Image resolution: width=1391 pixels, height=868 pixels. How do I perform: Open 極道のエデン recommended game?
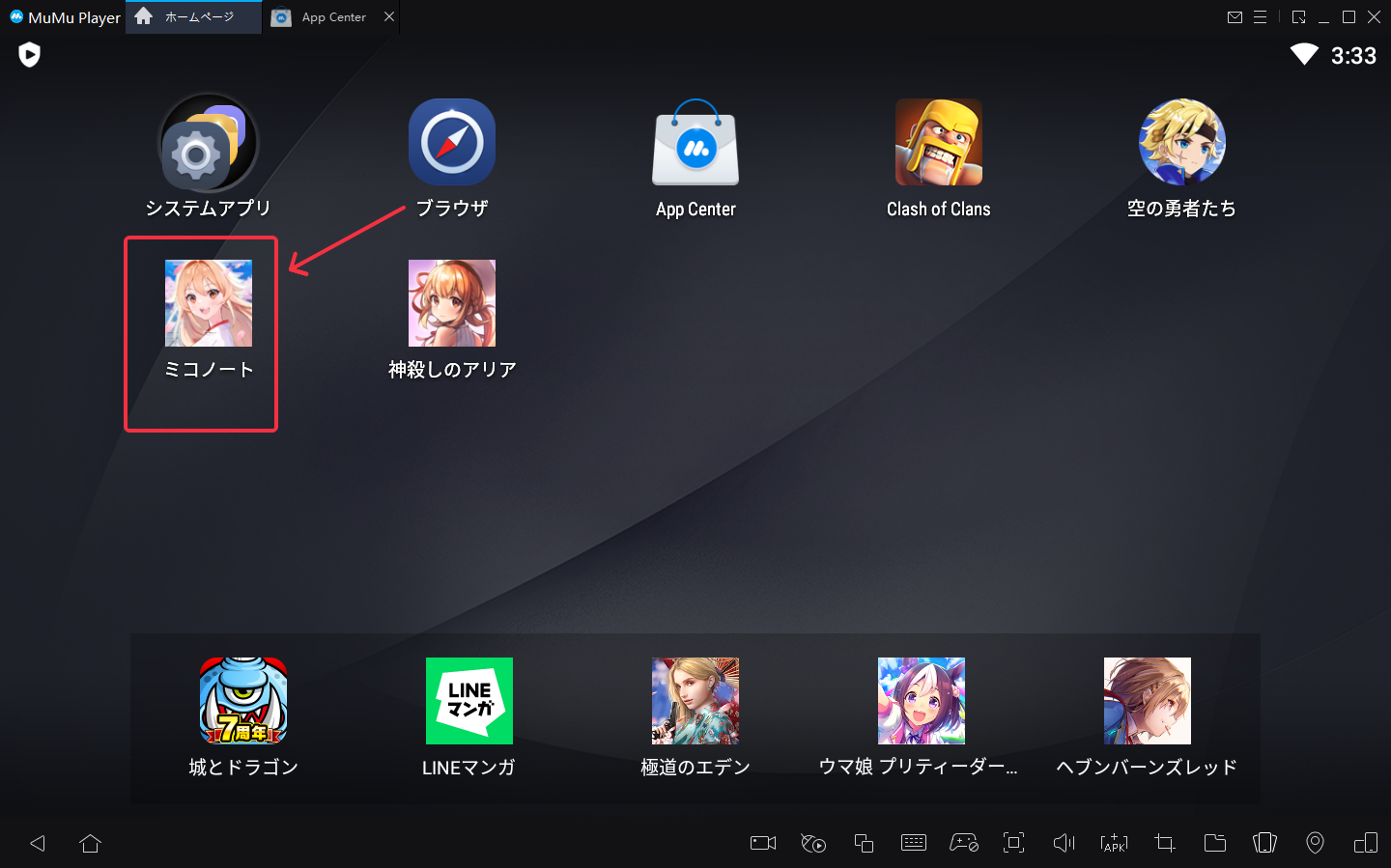coord(695,701)
